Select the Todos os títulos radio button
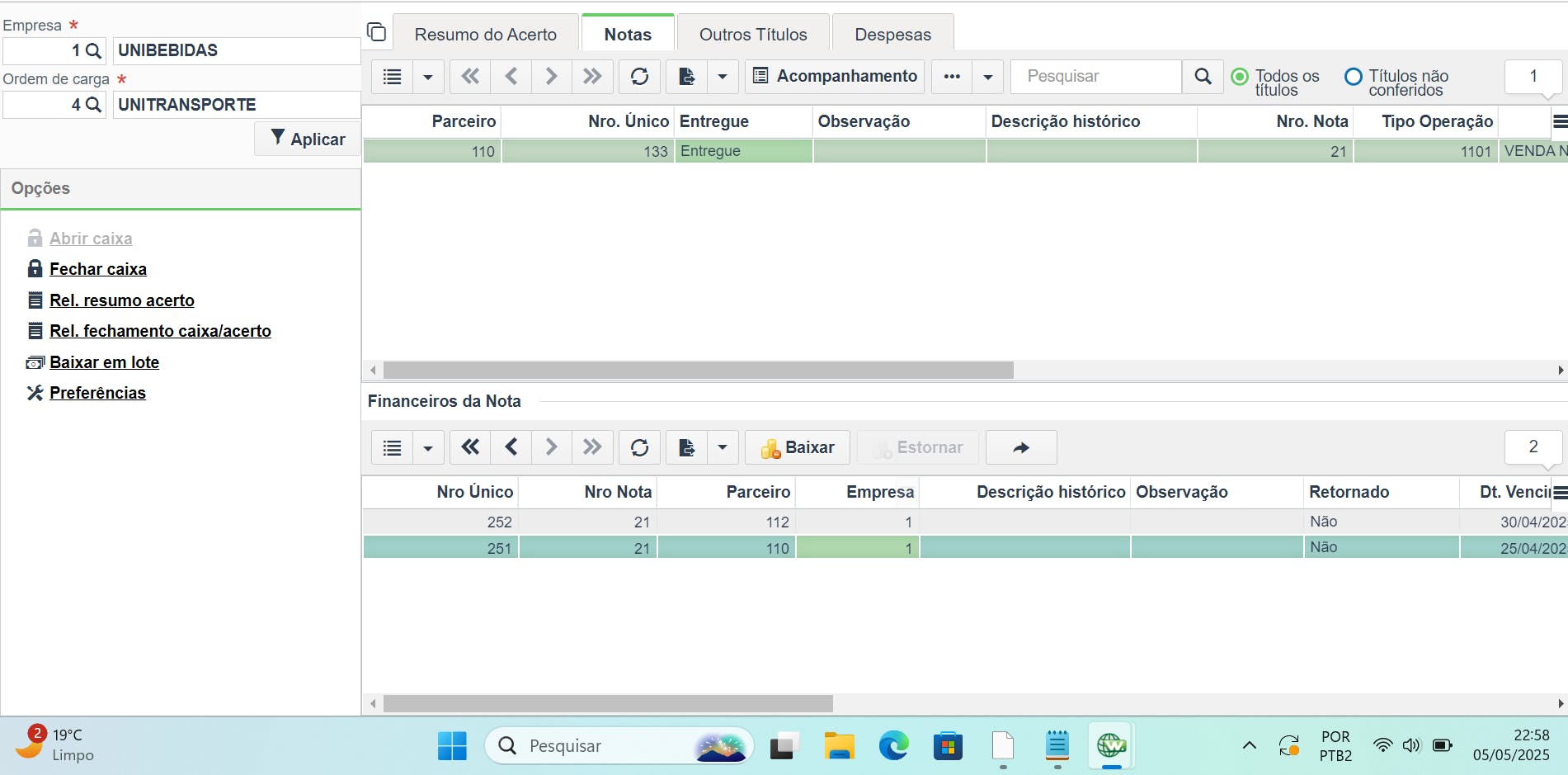Screen dimensions: 1568x775 pyautogui.click(x=1239, y=77)
